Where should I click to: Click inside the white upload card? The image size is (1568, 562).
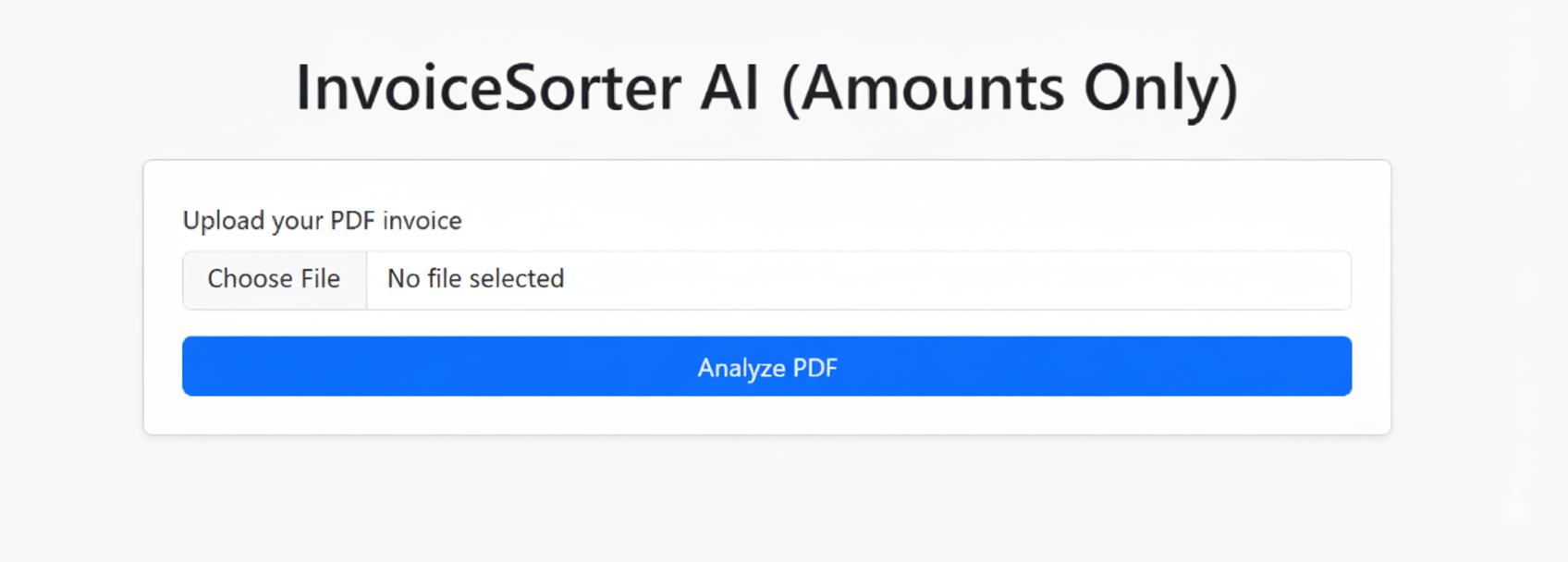pos(767,296)
